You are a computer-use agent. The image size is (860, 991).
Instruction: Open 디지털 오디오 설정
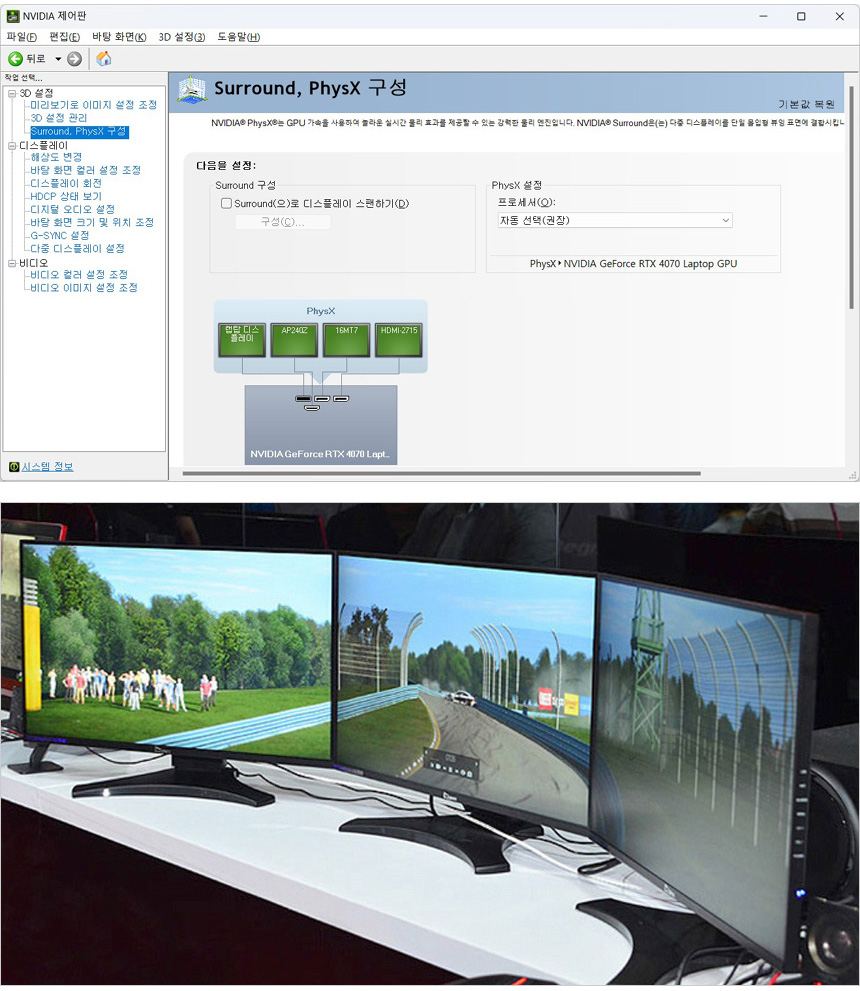(73, 209)
